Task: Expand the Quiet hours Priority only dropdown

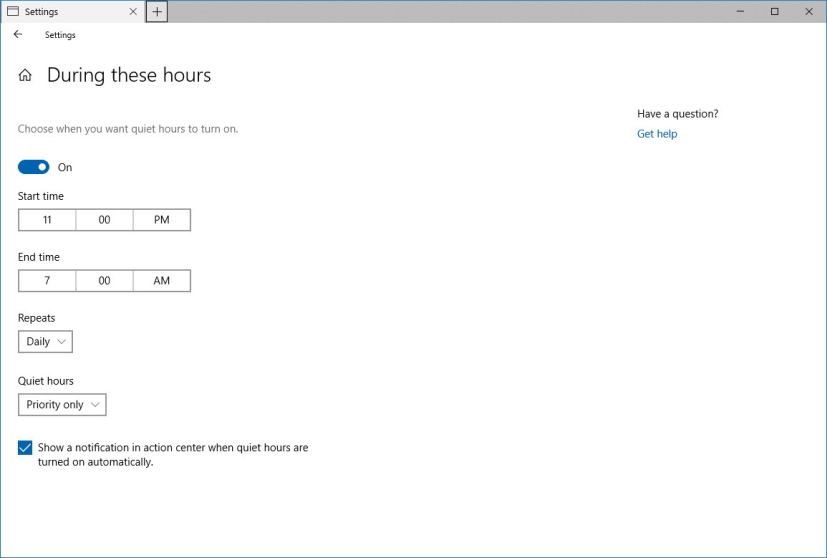Action: point(62,405)
